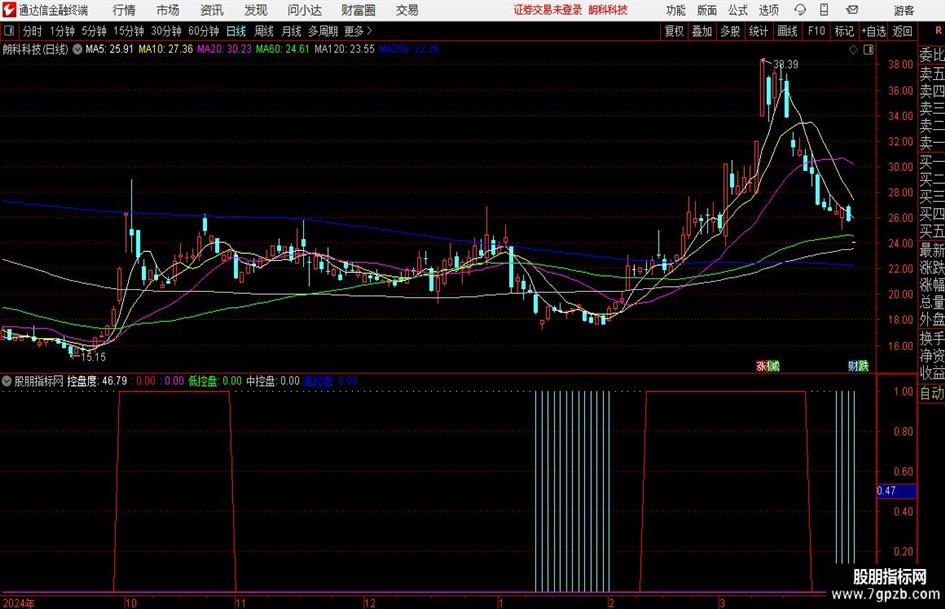Click the red 通达信 logo icon
Screen dimensions: 945x609
(x=9, y=10)
